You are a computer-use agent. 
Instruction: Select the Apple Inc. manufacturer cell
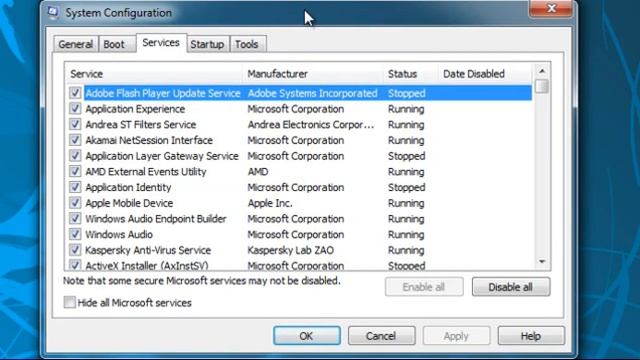270,203
